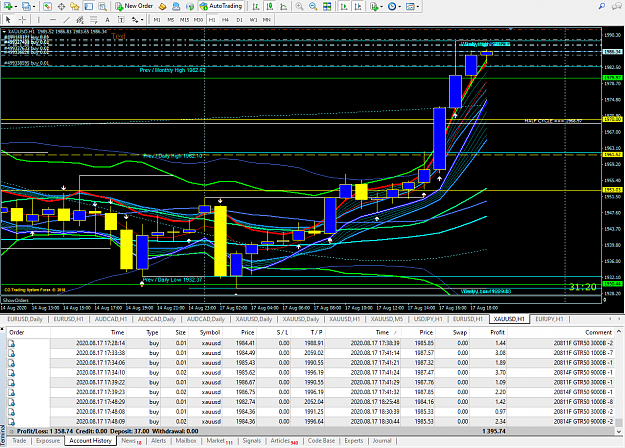Select the T/P cell reading 2059.02
The image size is (625, 448).
pos(315,353)
